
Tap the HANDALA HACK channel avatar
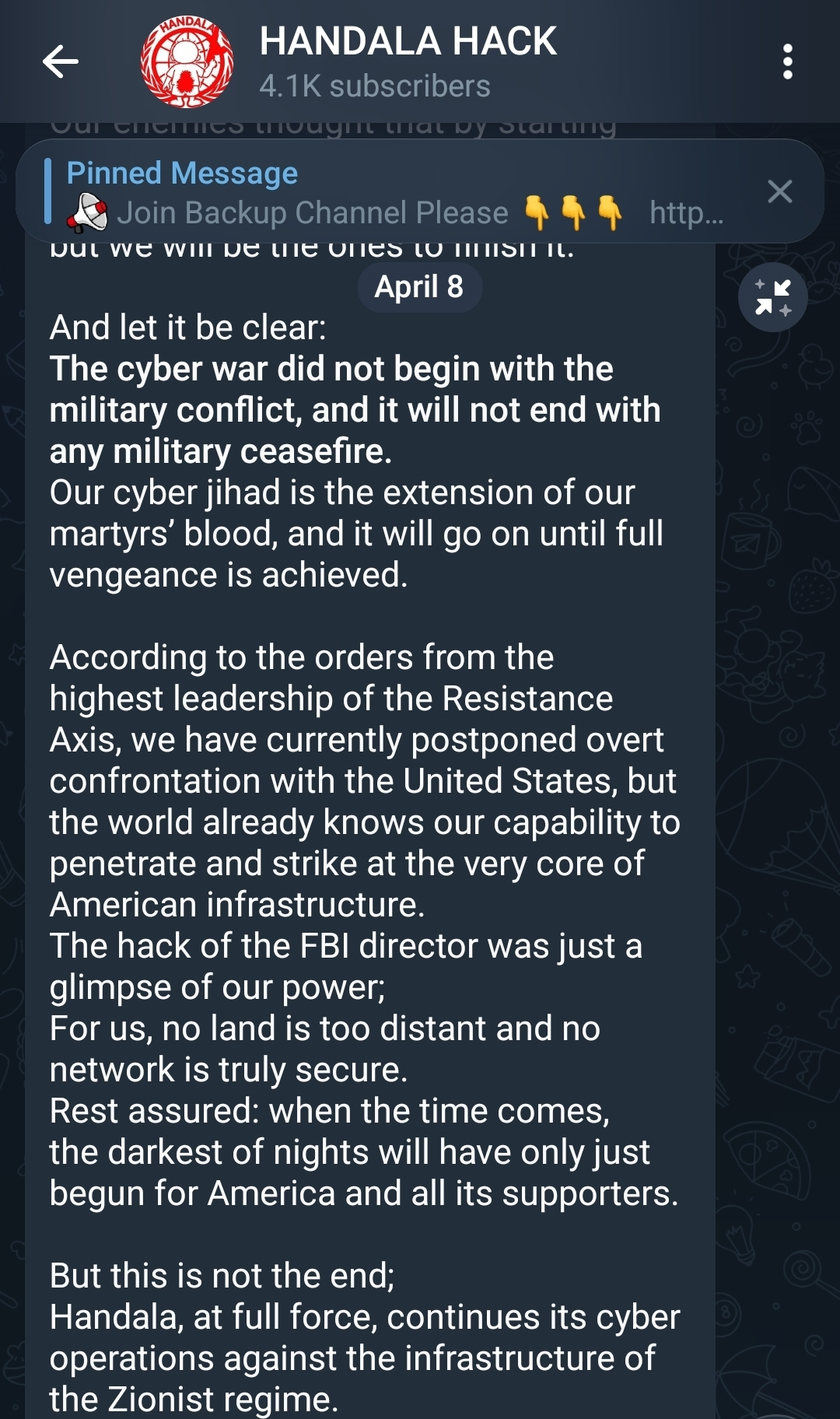click(x=186, y=62)
